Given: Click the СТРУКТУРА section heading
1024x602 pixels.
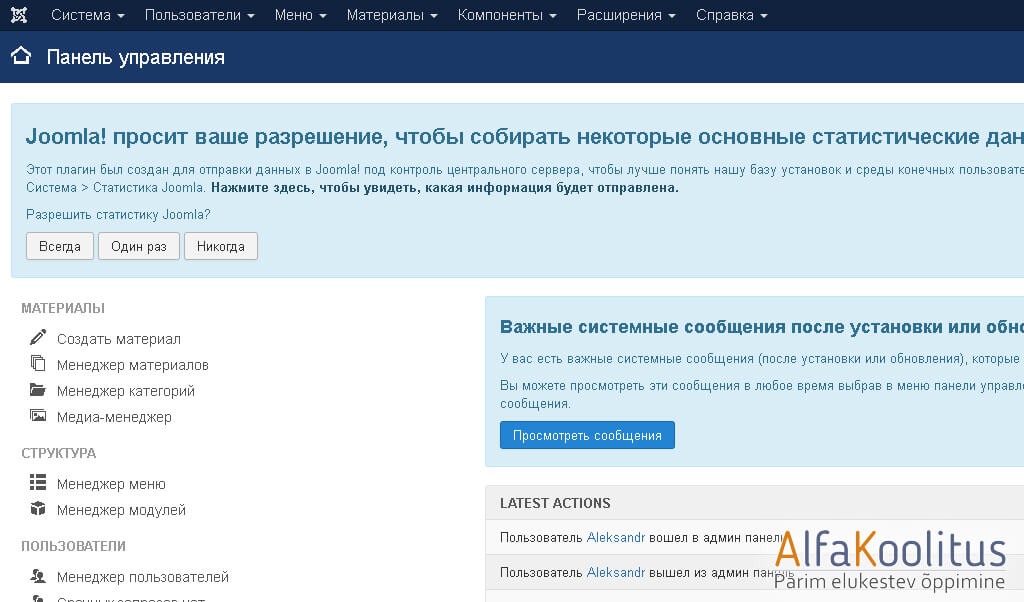Looking at the screenshot, I should (x=59, y=453).
